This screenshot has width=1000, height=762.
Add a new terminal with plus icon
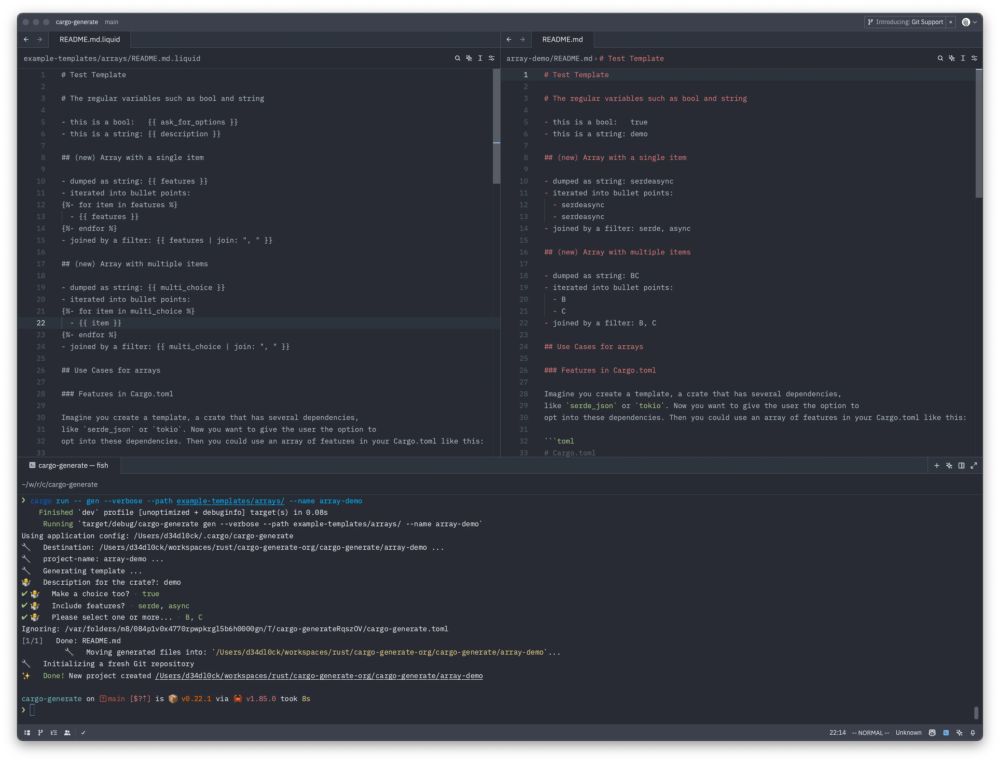[937, 465]
